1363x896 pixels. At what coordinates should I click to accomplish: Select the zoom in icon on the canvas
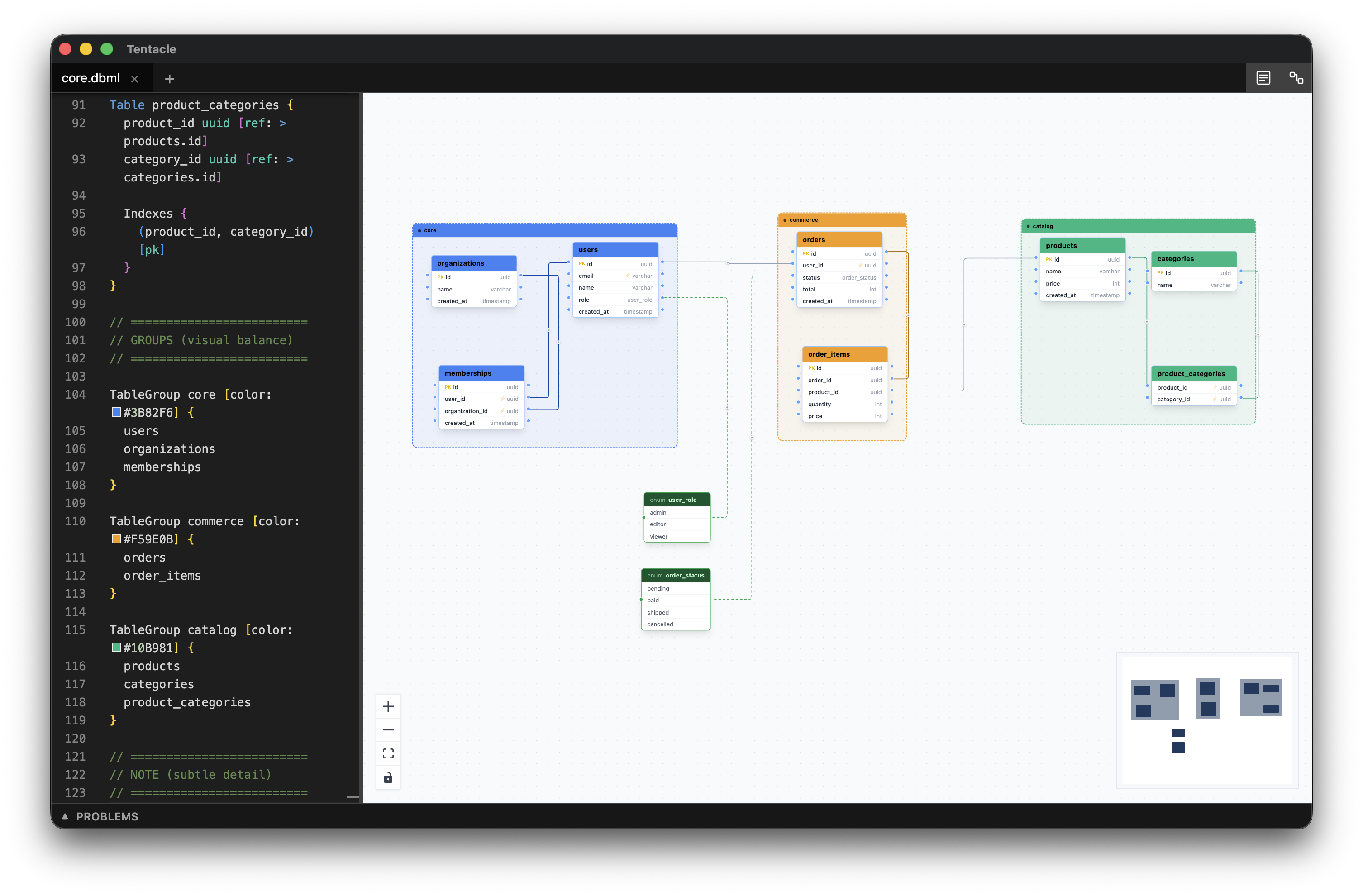(388, 706)
